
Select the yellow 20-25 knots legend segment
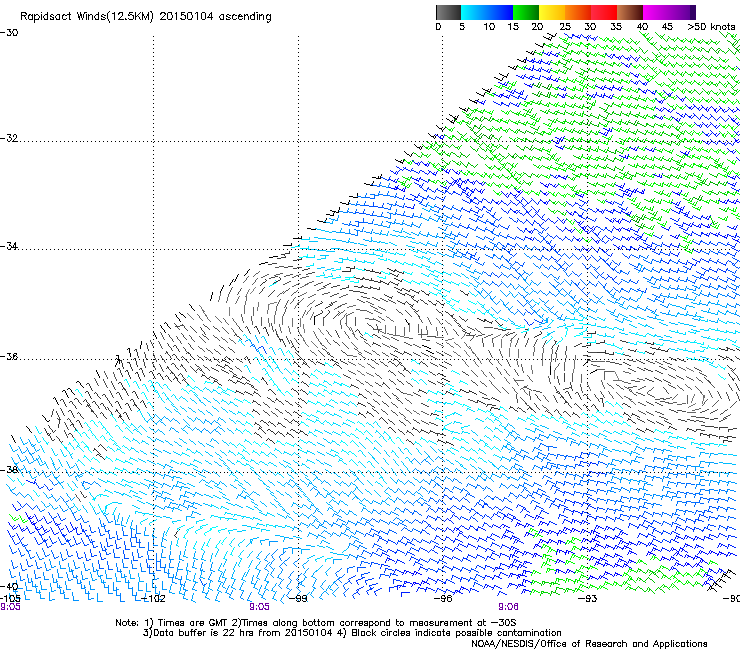click(x=552, y=12)
